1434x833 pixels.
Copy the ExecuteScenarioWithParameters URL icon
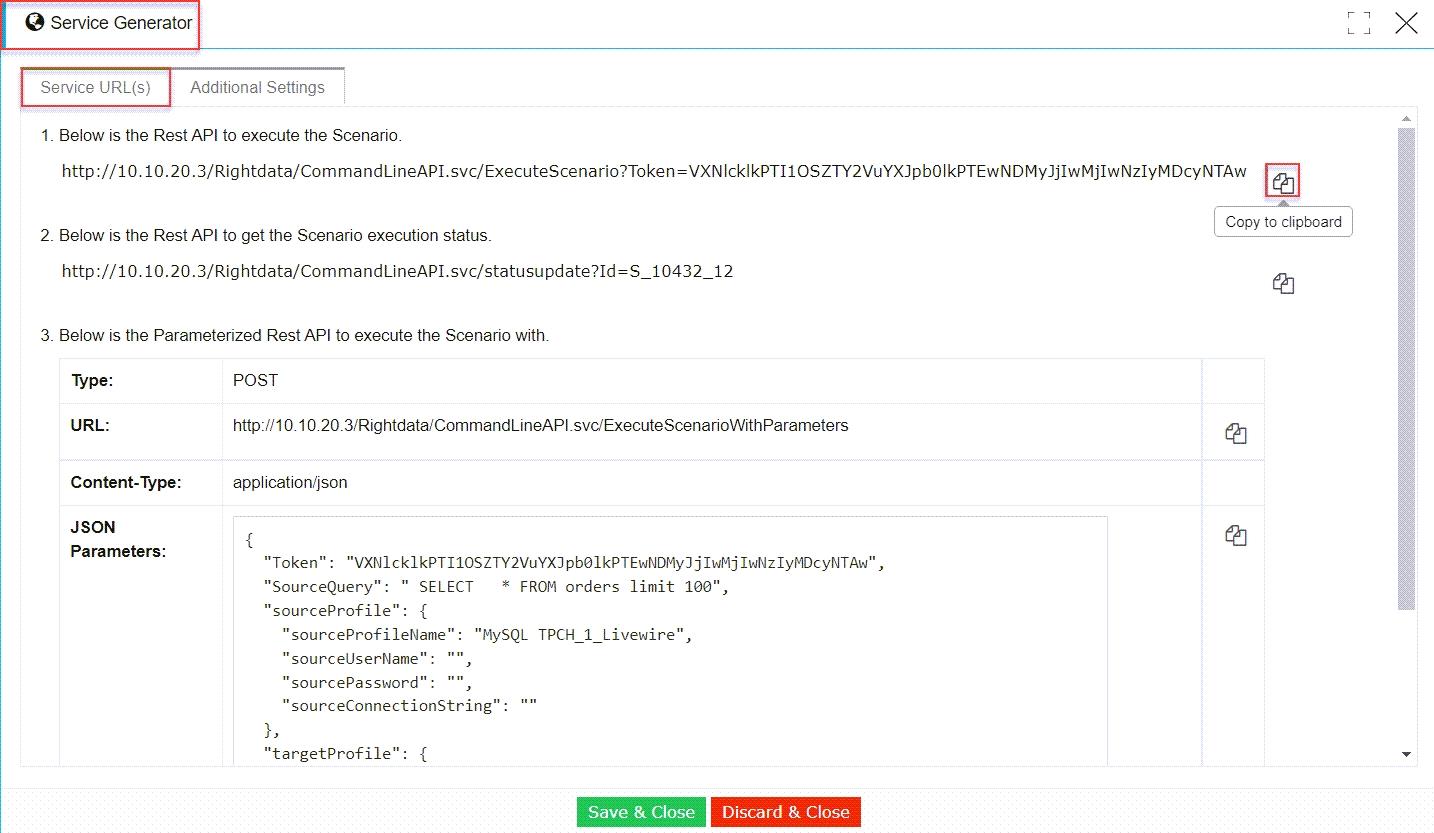point(1235,433)
